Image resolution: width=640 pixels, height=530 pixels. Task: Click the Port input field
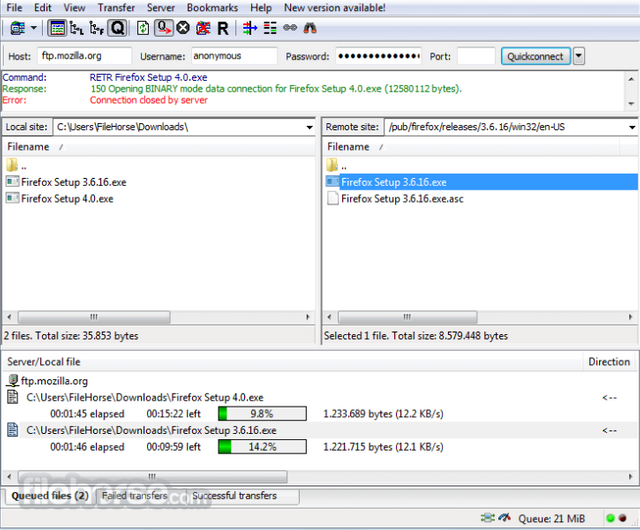coord(476,56)
